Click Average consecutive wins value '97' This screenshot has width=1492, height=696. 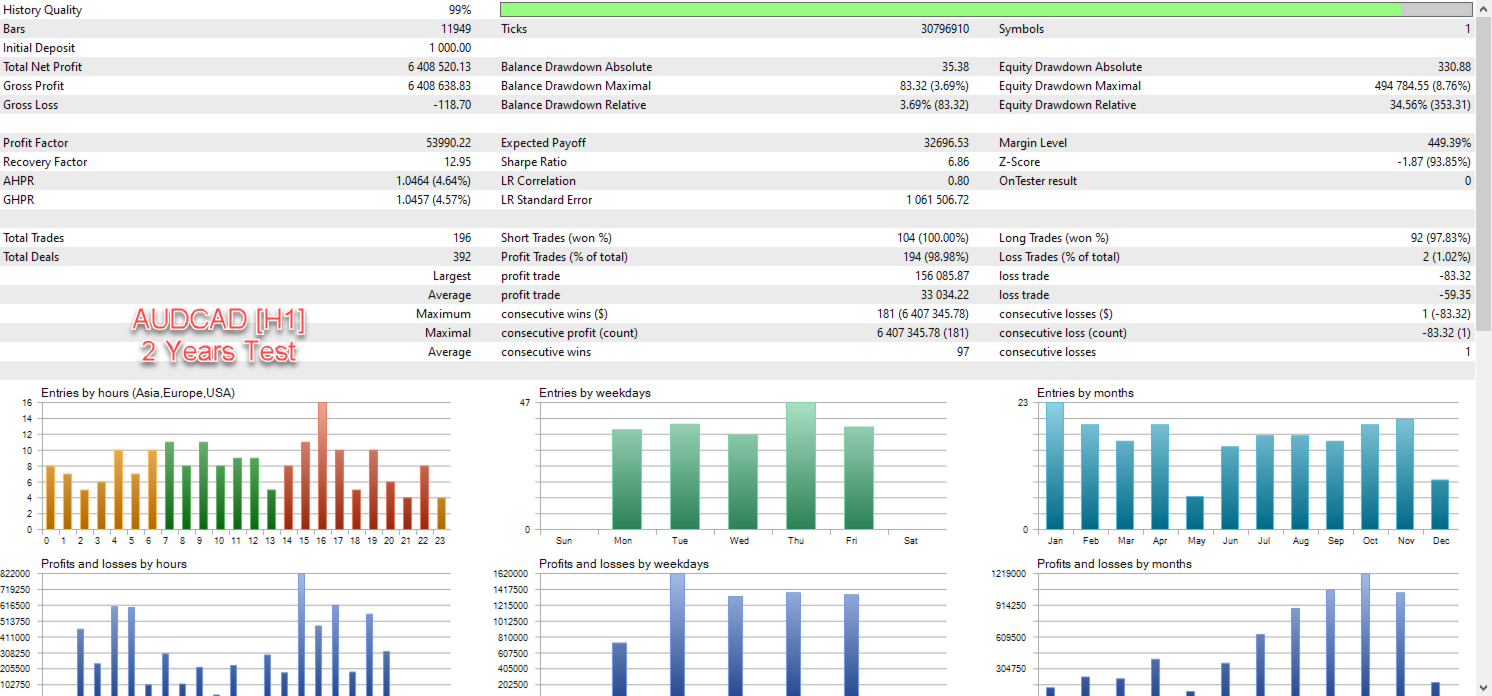962,352
